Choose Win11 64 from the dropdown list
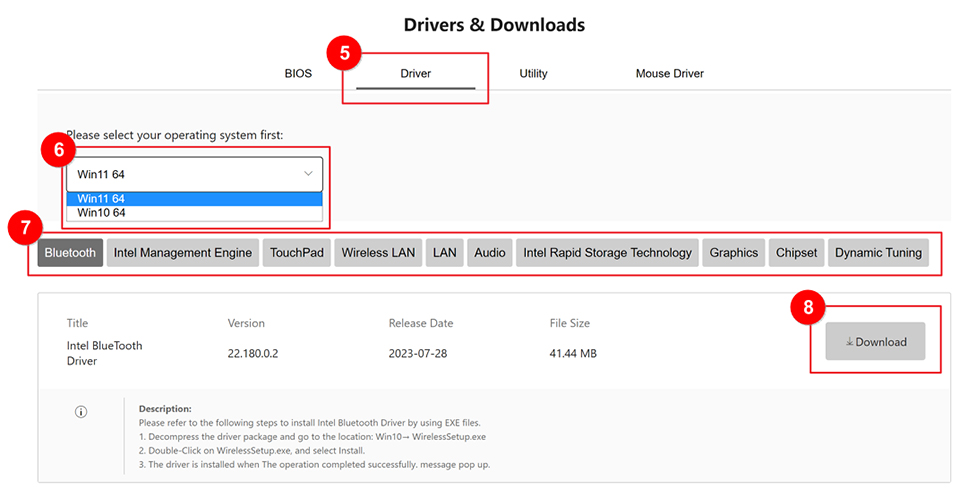This screenshot has height=489, width=960. [194, 199]
